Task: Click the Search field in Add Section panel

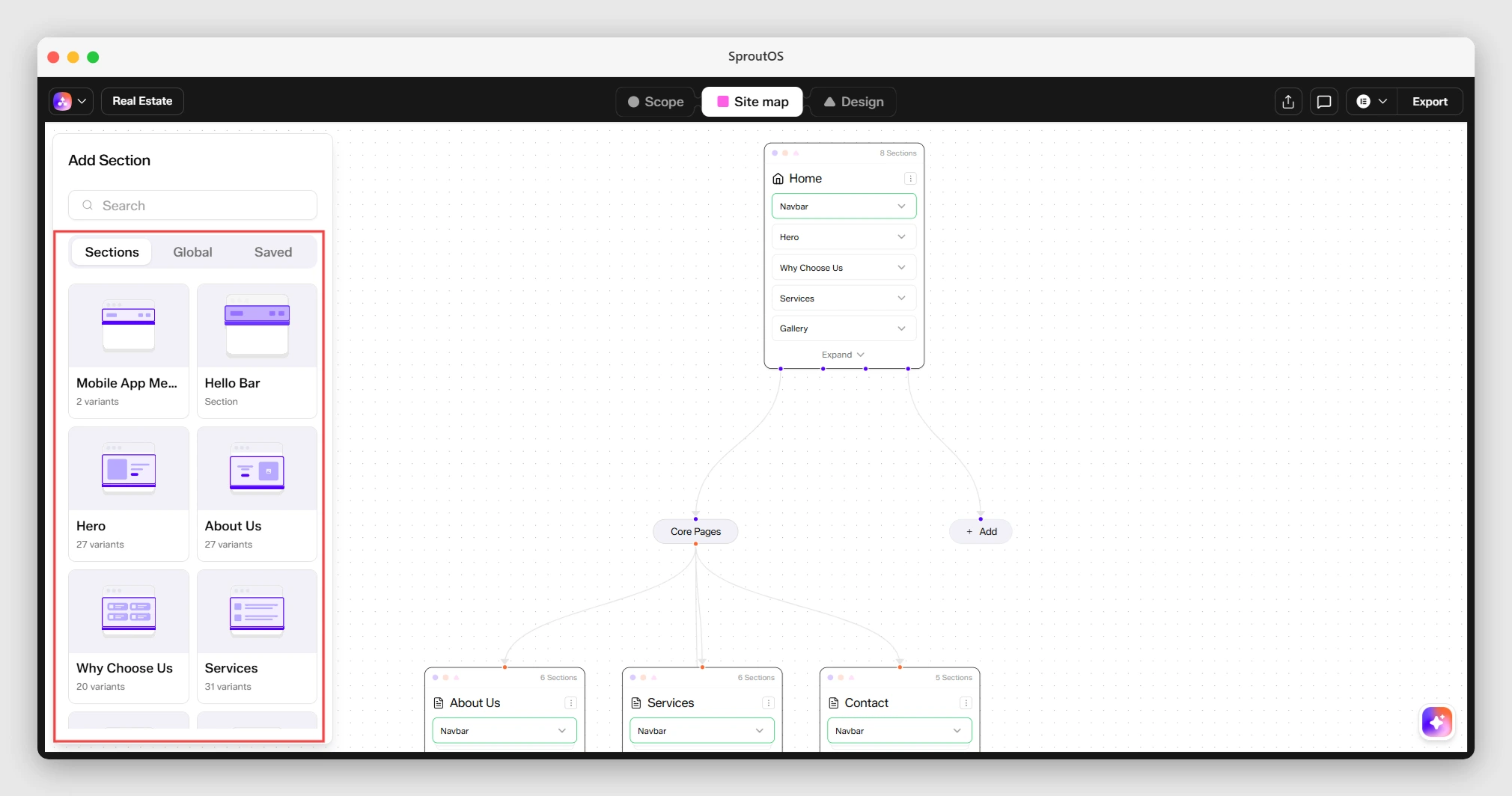Action: pos(192,205)
